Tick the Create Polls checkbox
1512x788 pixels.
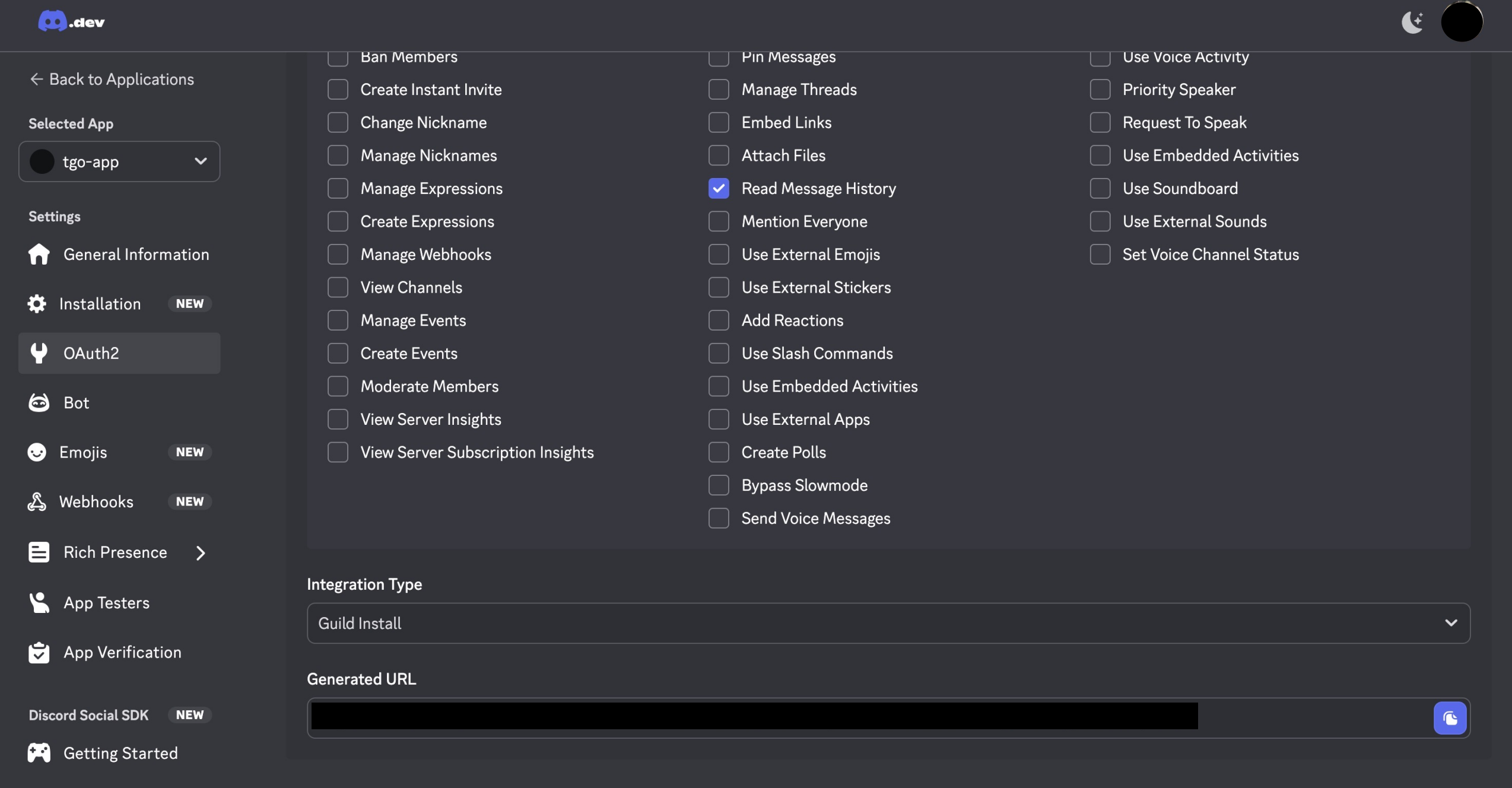[x=719, y=452]
